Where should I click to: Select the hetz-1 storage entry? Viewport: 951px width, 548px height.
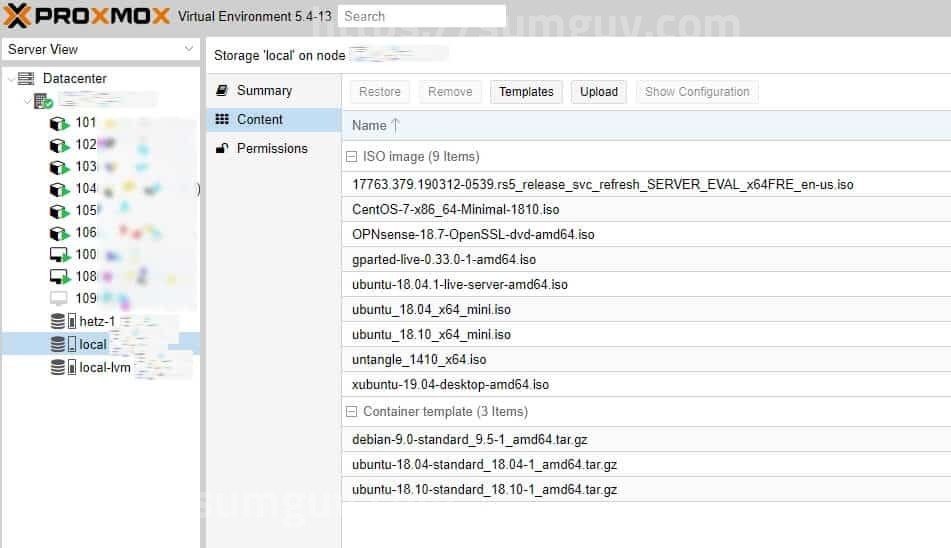[x=97, y=321]
